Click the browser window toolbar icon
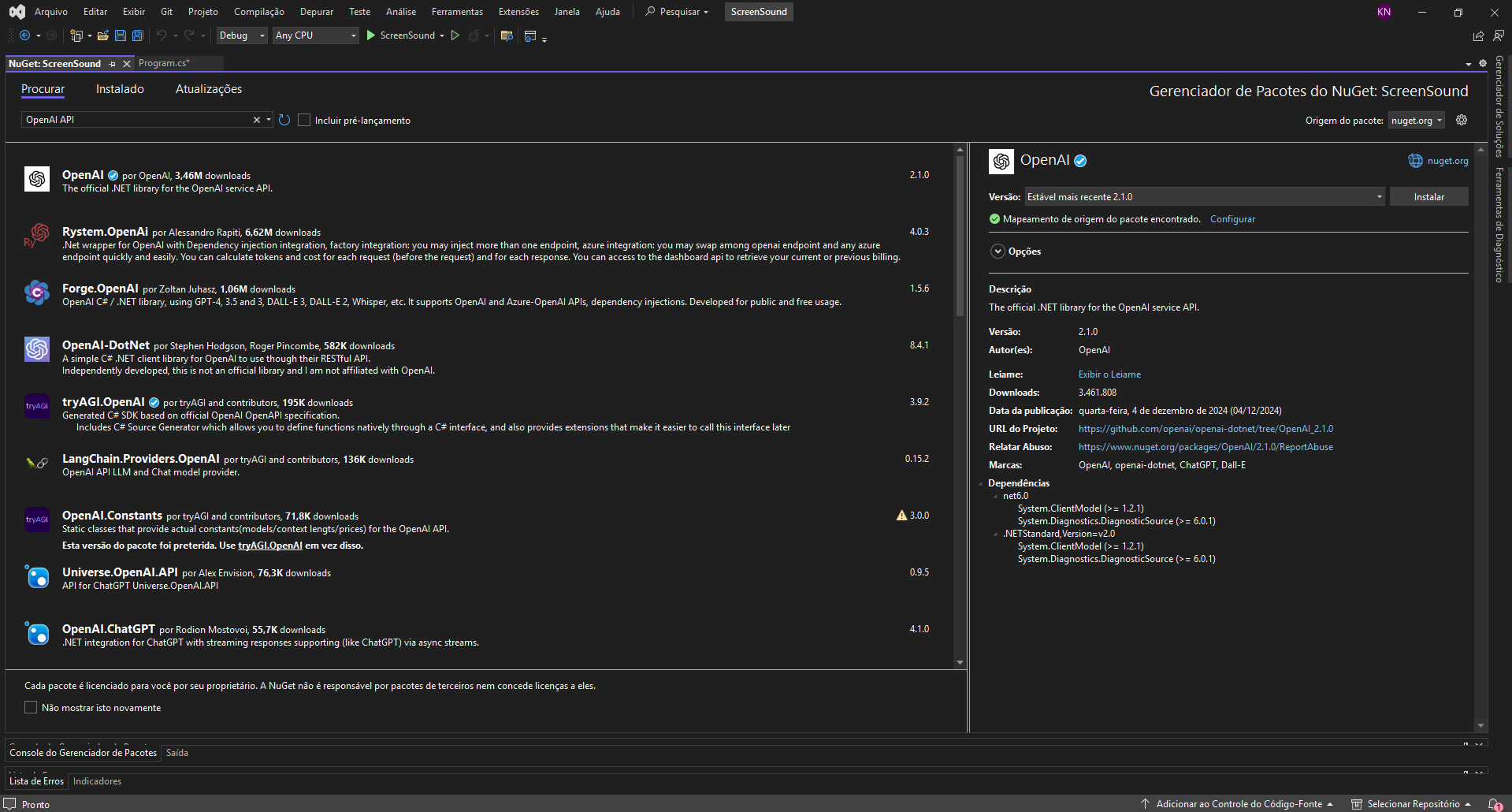This screenshot has height=812, width=1512. coord(530,35)
